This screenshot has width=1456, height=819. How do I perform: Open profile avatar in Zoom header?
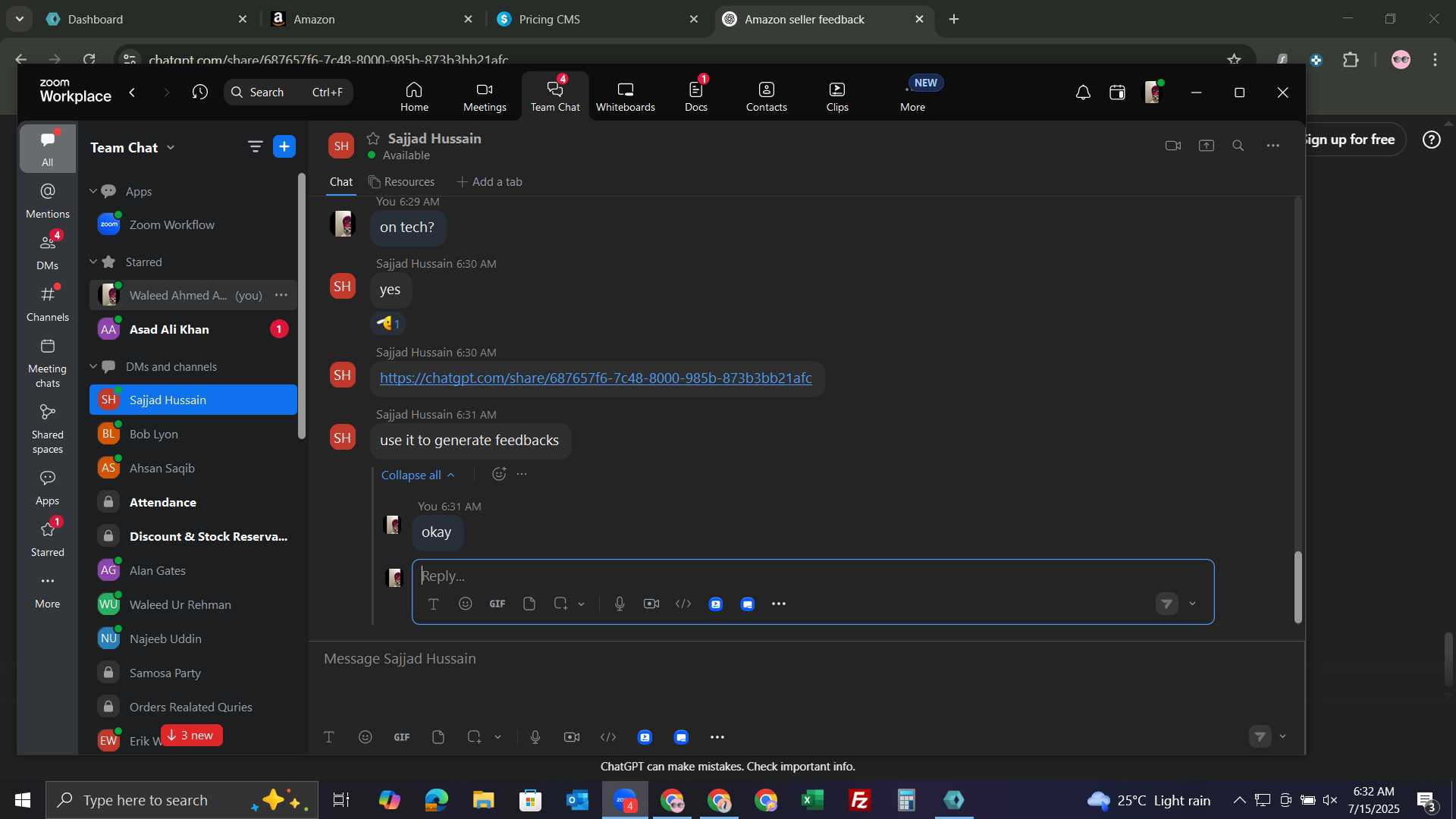(1153, 93)
